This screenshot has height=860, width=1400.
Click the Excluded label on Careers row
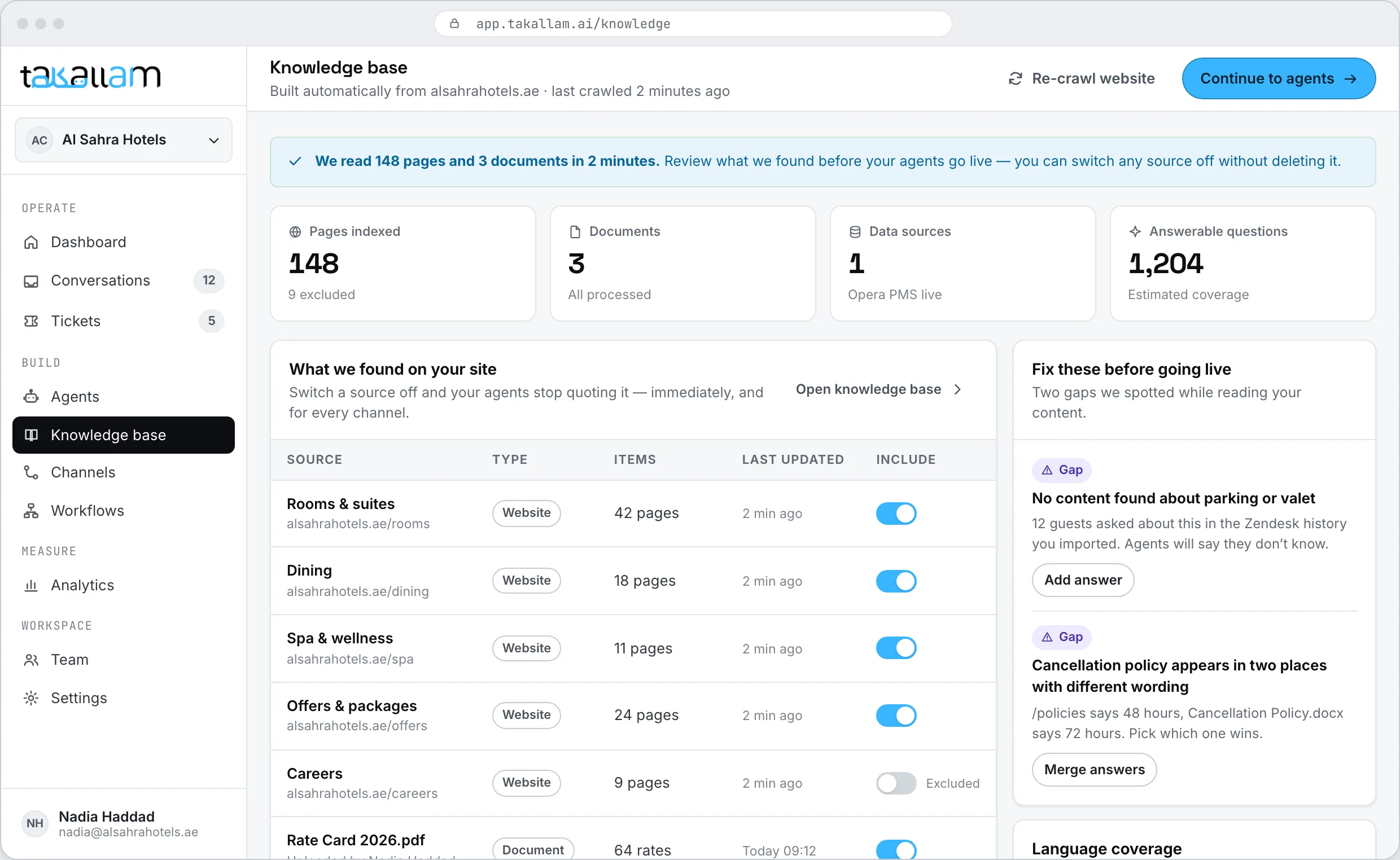[x=952, y=784]
